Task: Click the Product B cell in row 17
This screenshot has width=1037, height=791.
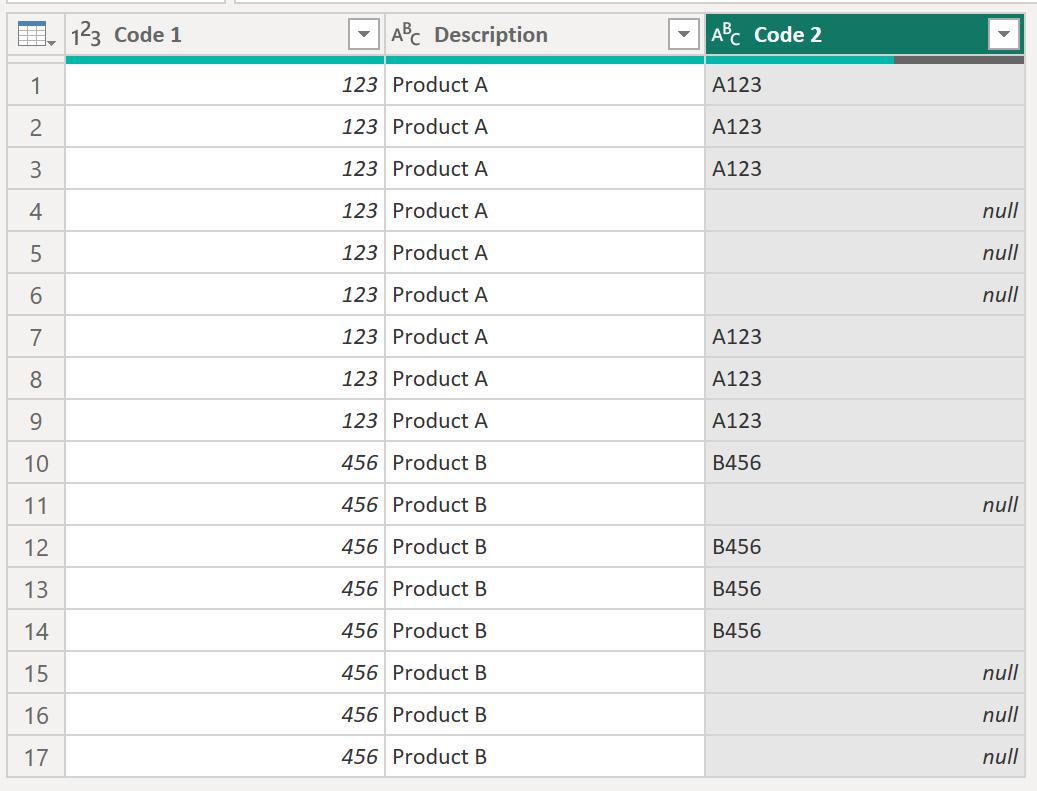Action: tap(545, 757)
